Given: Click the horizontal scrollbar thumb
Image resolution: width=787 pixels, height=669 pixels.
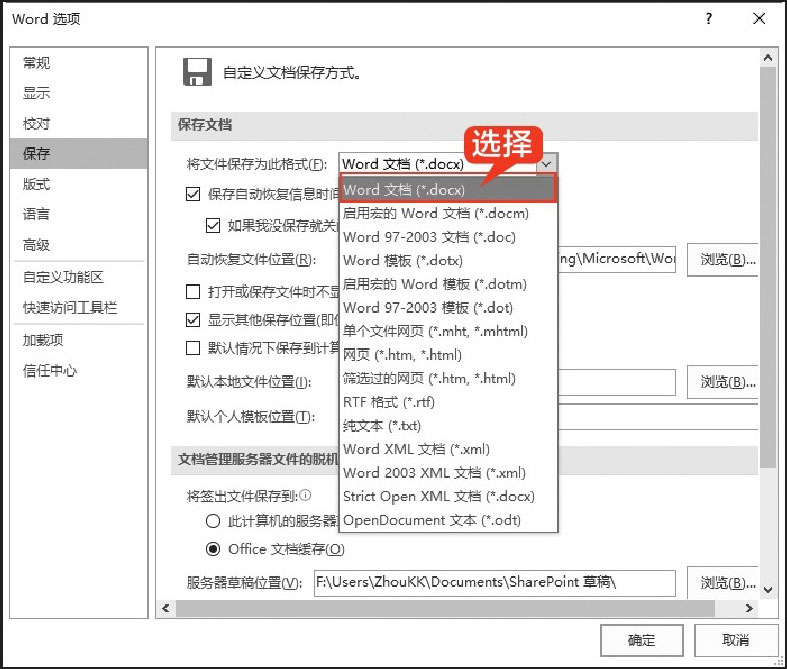Looking at the screenshot, I should (445, 608).
